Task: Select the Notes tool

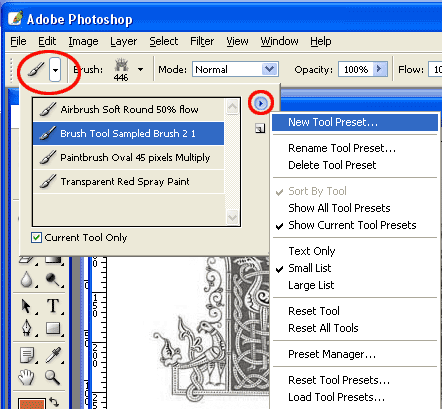Action: 27,354
